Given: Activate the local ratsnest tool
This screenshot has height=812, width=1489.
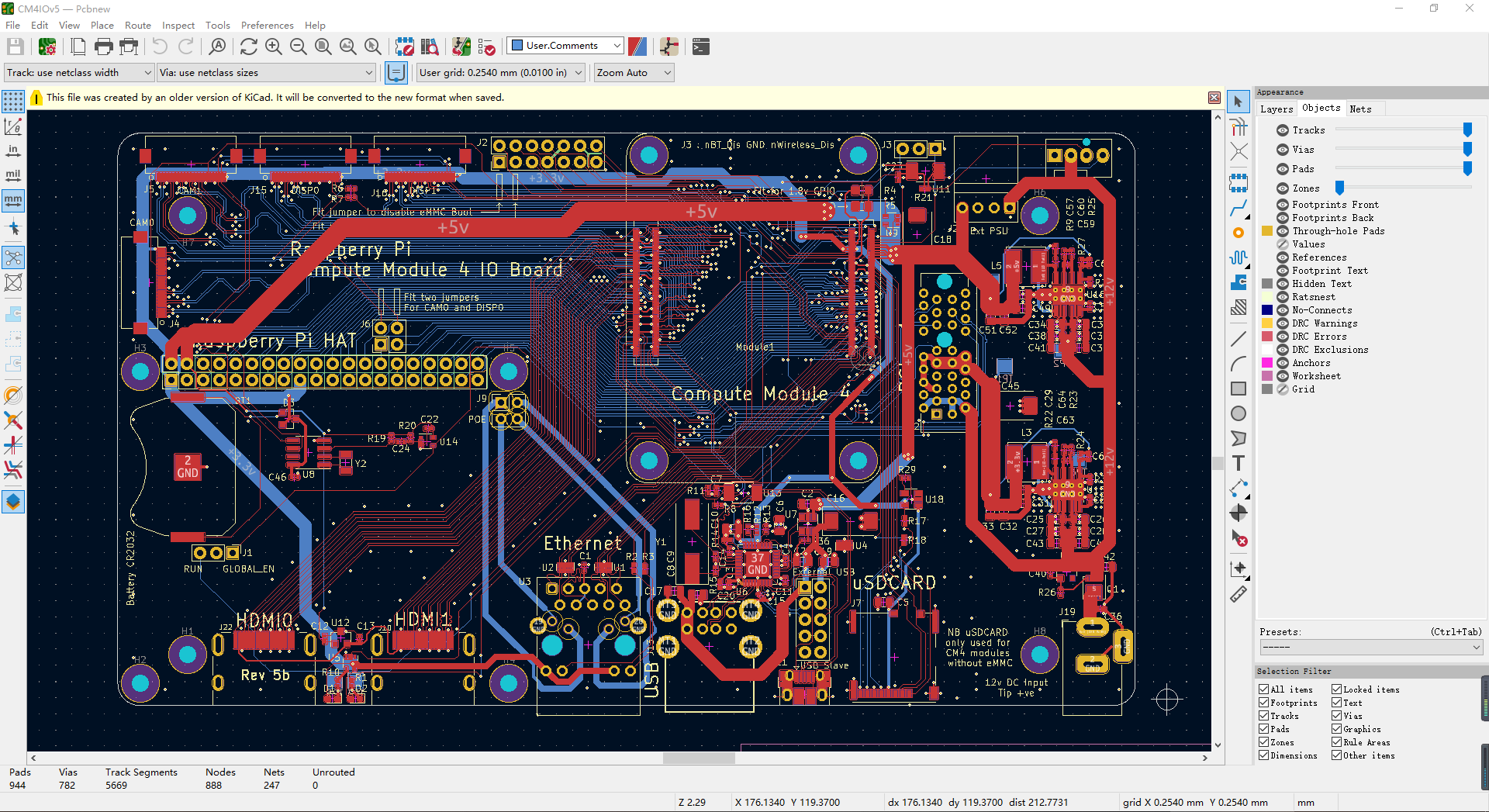Looking at the screenshot, I should [x=1239, y=126].
